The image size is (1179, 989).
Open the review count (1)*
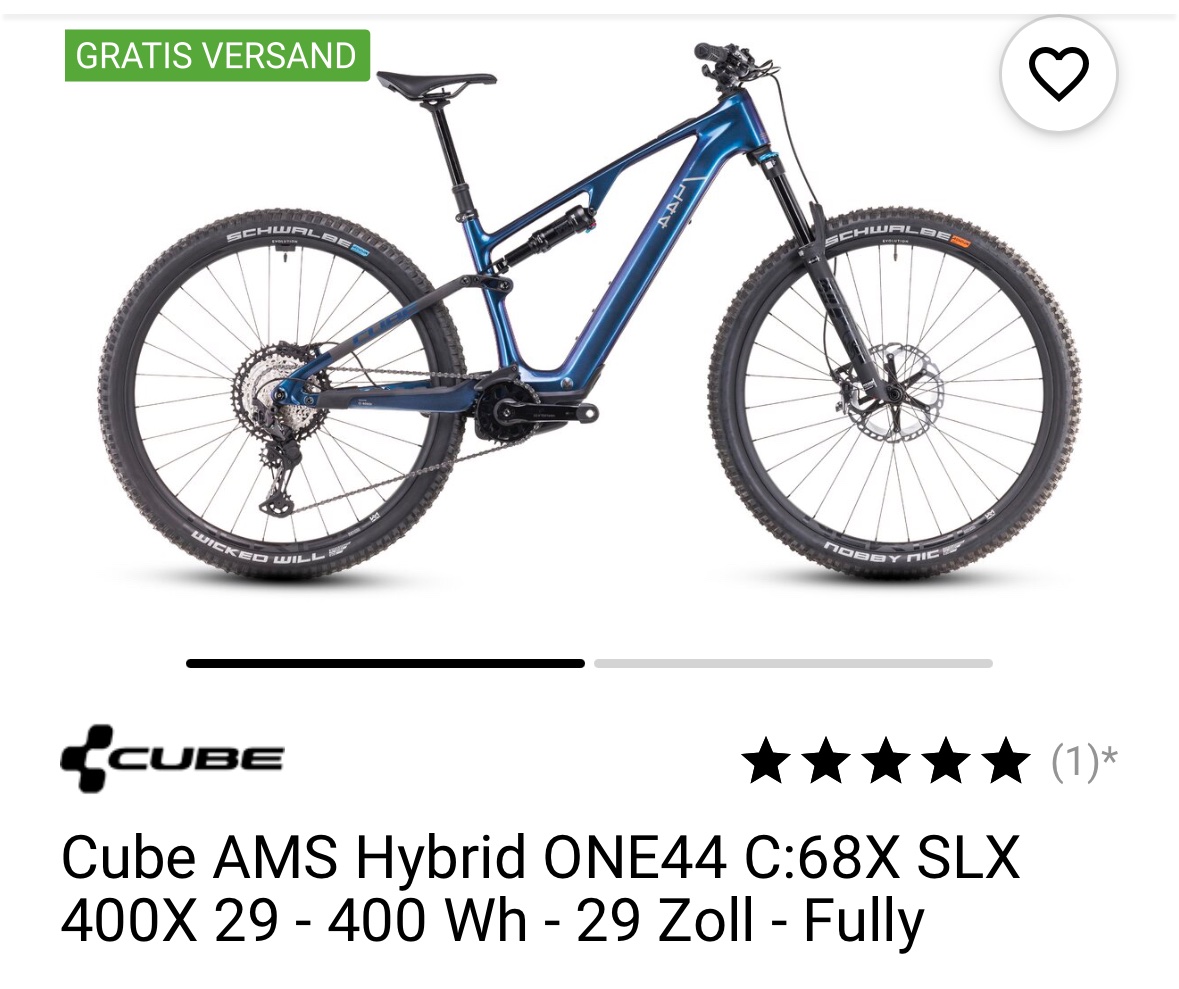(x=1084, y=761)
